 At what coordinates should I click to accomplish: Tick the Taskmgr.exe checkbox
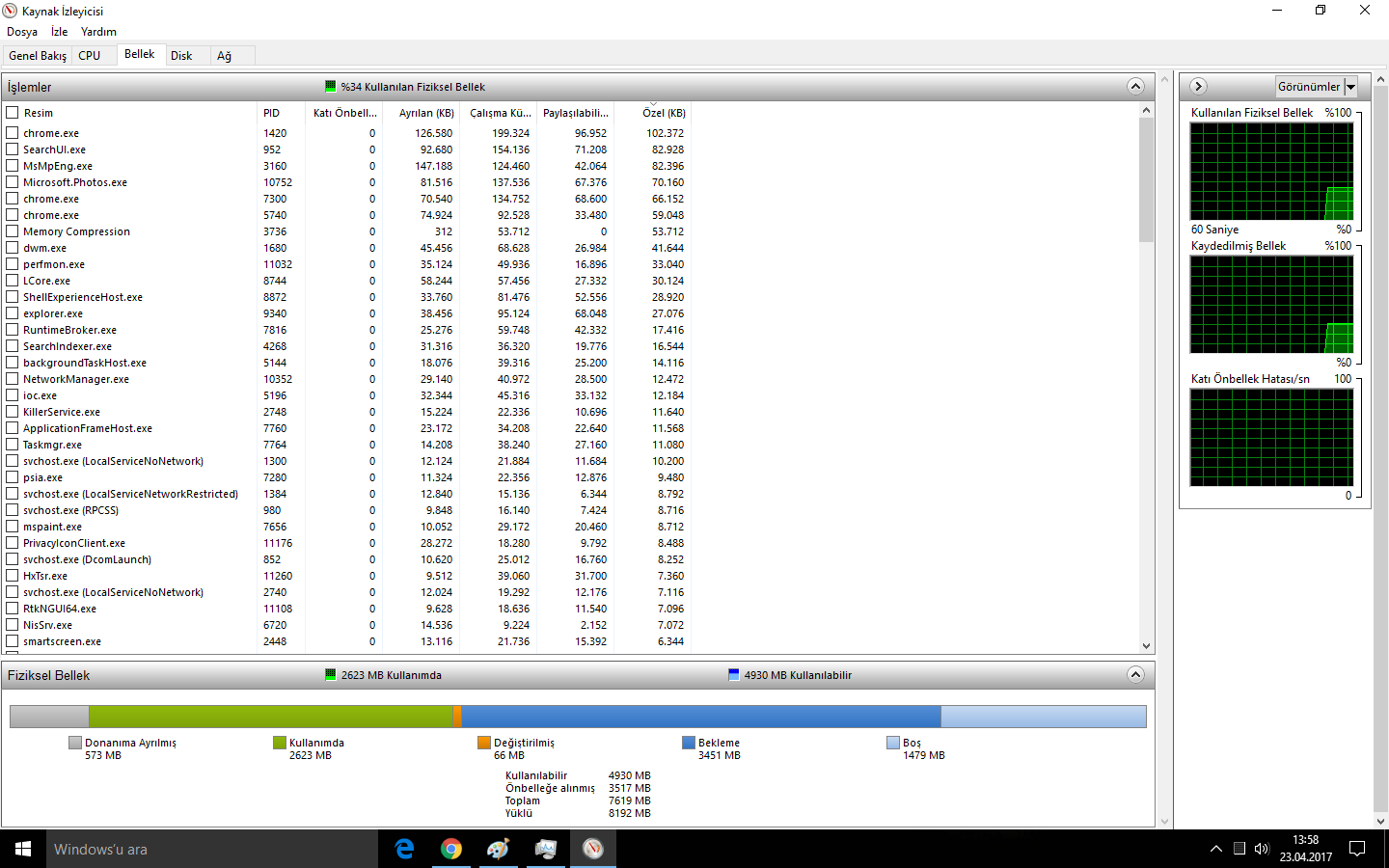(x=13, y=445)
